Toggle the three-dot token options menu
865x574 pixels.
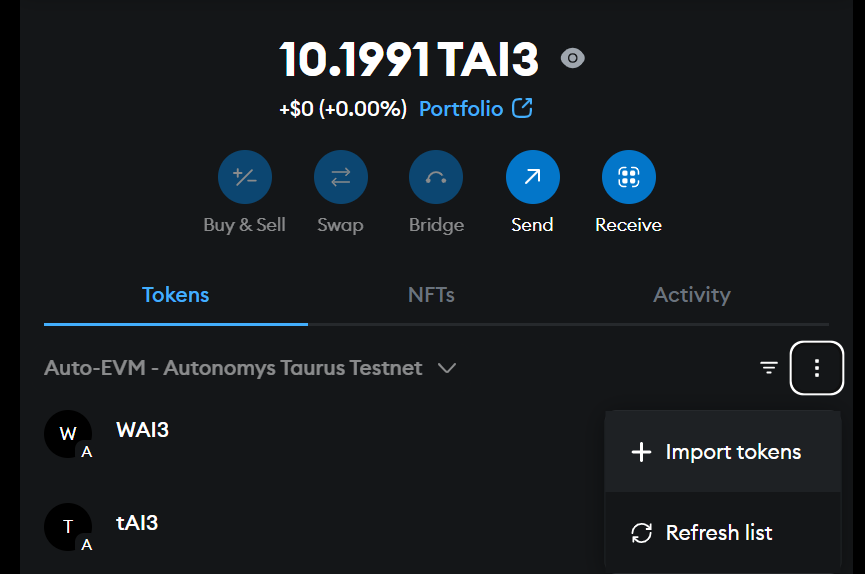[x=816, y=368]
